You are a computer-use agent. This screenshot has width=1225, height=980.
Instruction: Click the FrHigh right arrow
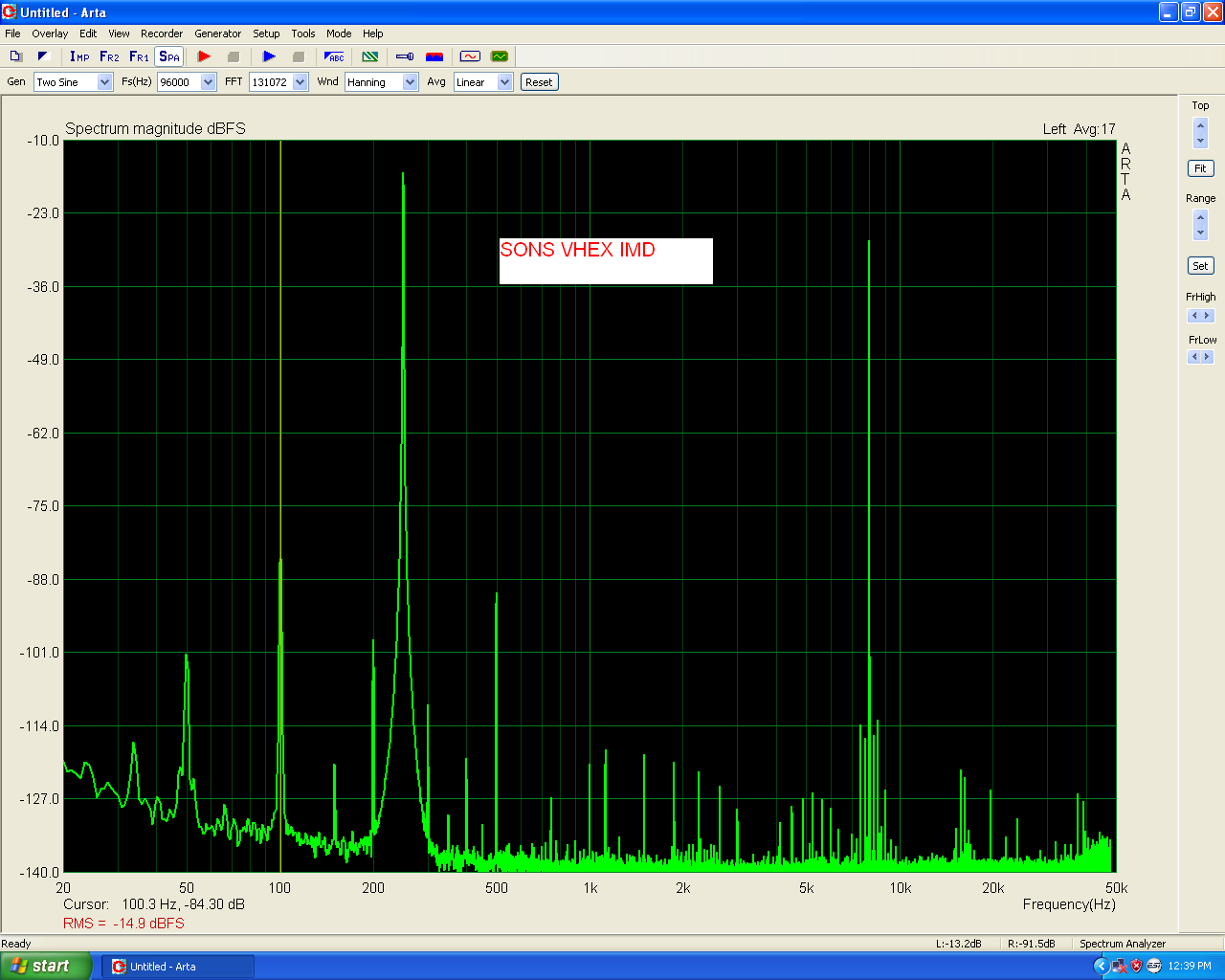(x=1207, y=316)
